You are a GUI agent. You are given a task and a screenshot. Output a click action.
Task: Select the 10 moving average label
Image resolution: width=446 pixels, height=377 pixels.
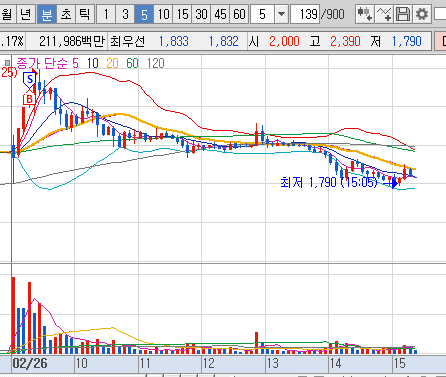tap(93, 63)
